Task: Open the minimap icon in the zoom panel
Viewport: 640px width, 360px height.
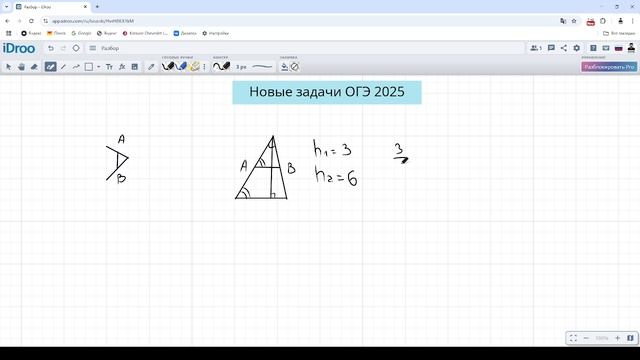Action: click(630, 338)
